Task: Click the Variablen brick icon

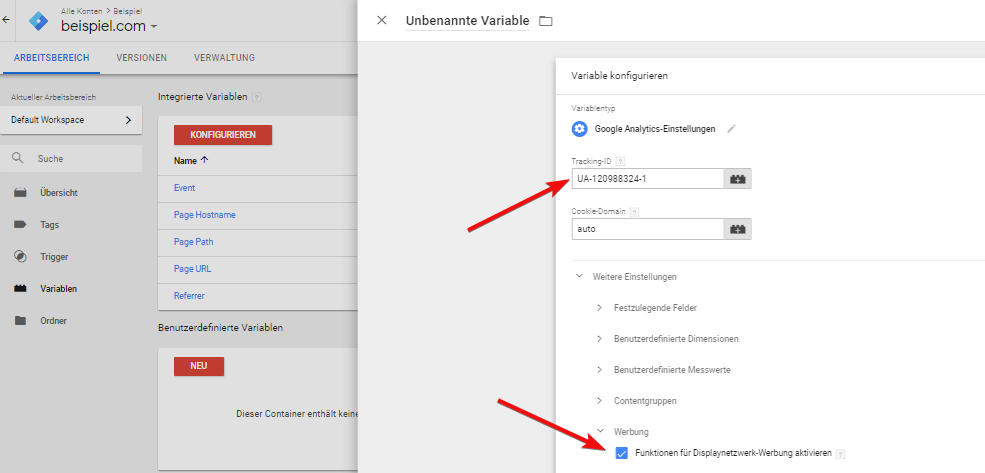Action: [x=20, y=288]
